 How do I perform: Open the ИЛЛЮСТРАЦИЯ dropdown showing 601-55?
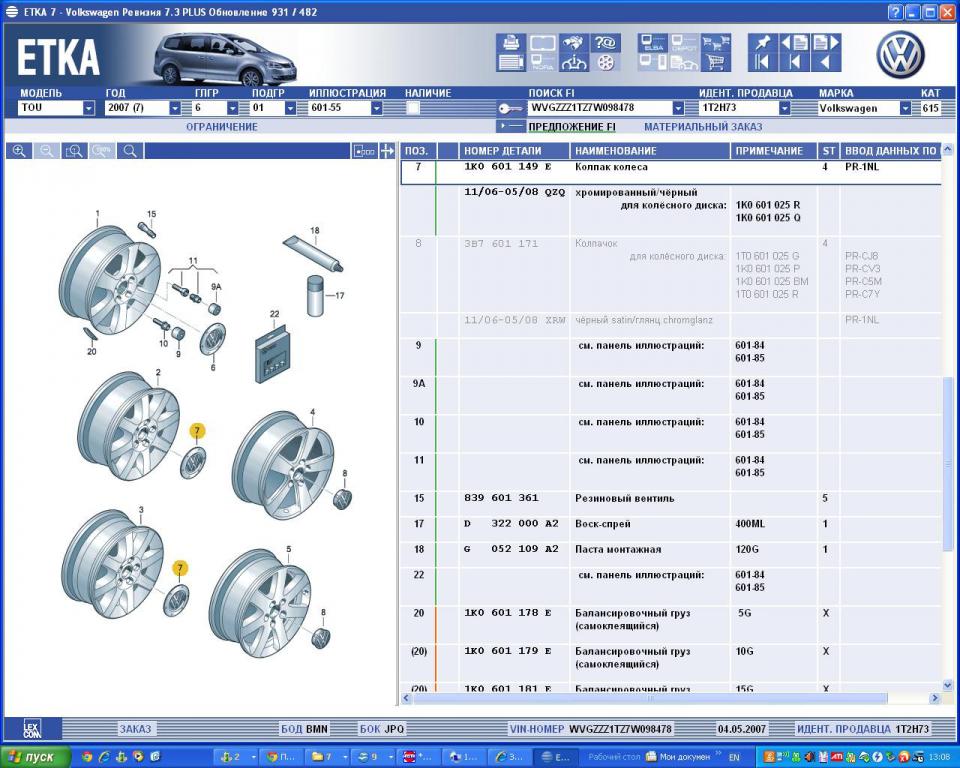pyautogui.click(x=377, y=108)
